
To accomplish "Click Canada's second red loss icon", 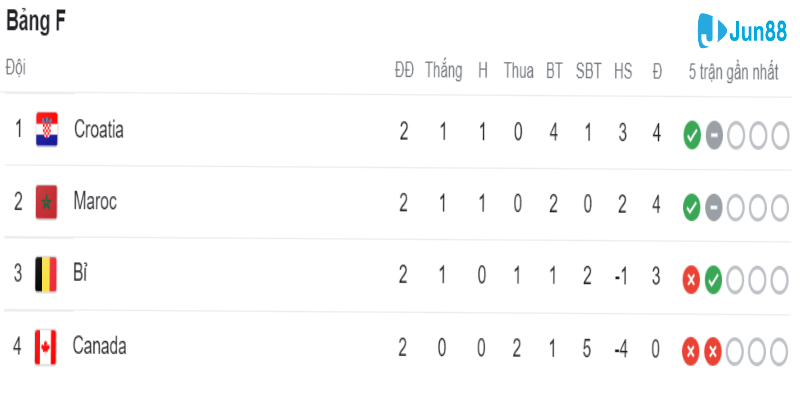I will pyautogui.click(x=713, y=351).
